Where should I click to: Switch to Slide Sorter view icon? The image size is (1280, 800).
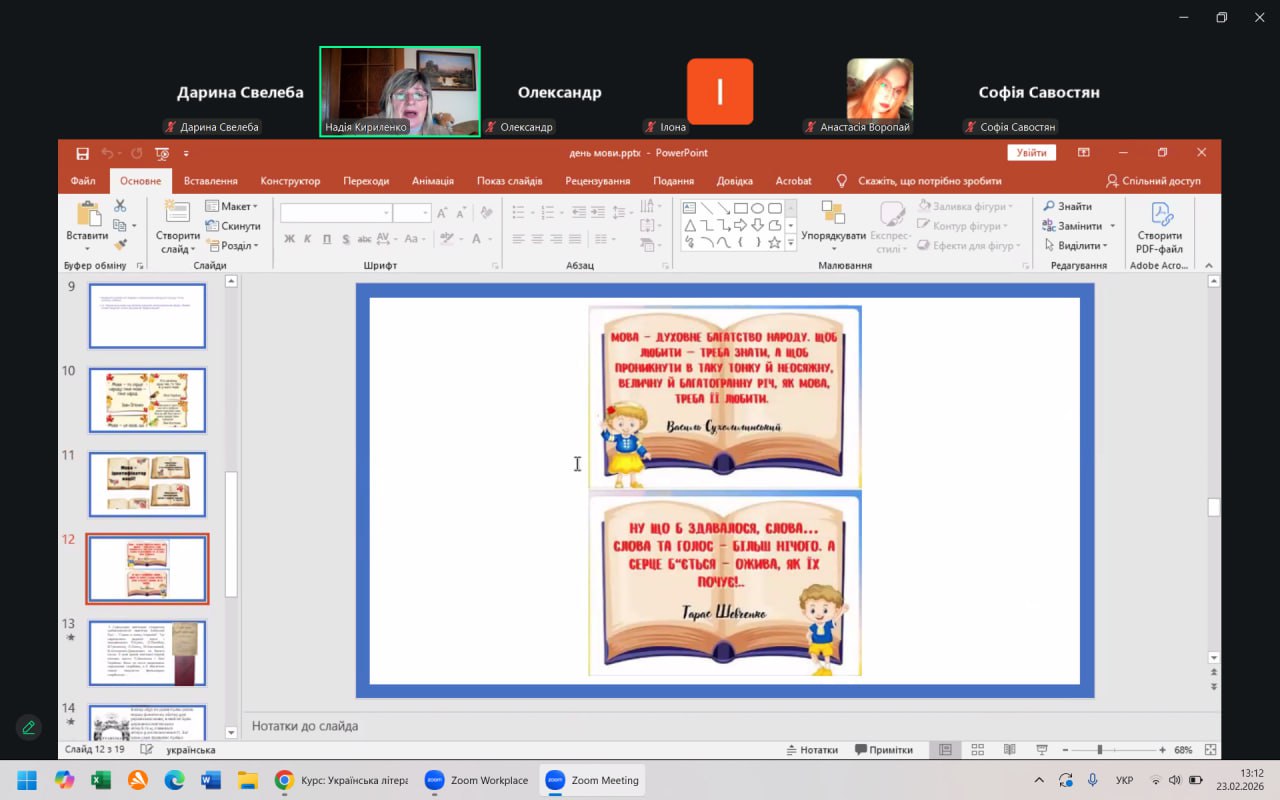point(977,750)
